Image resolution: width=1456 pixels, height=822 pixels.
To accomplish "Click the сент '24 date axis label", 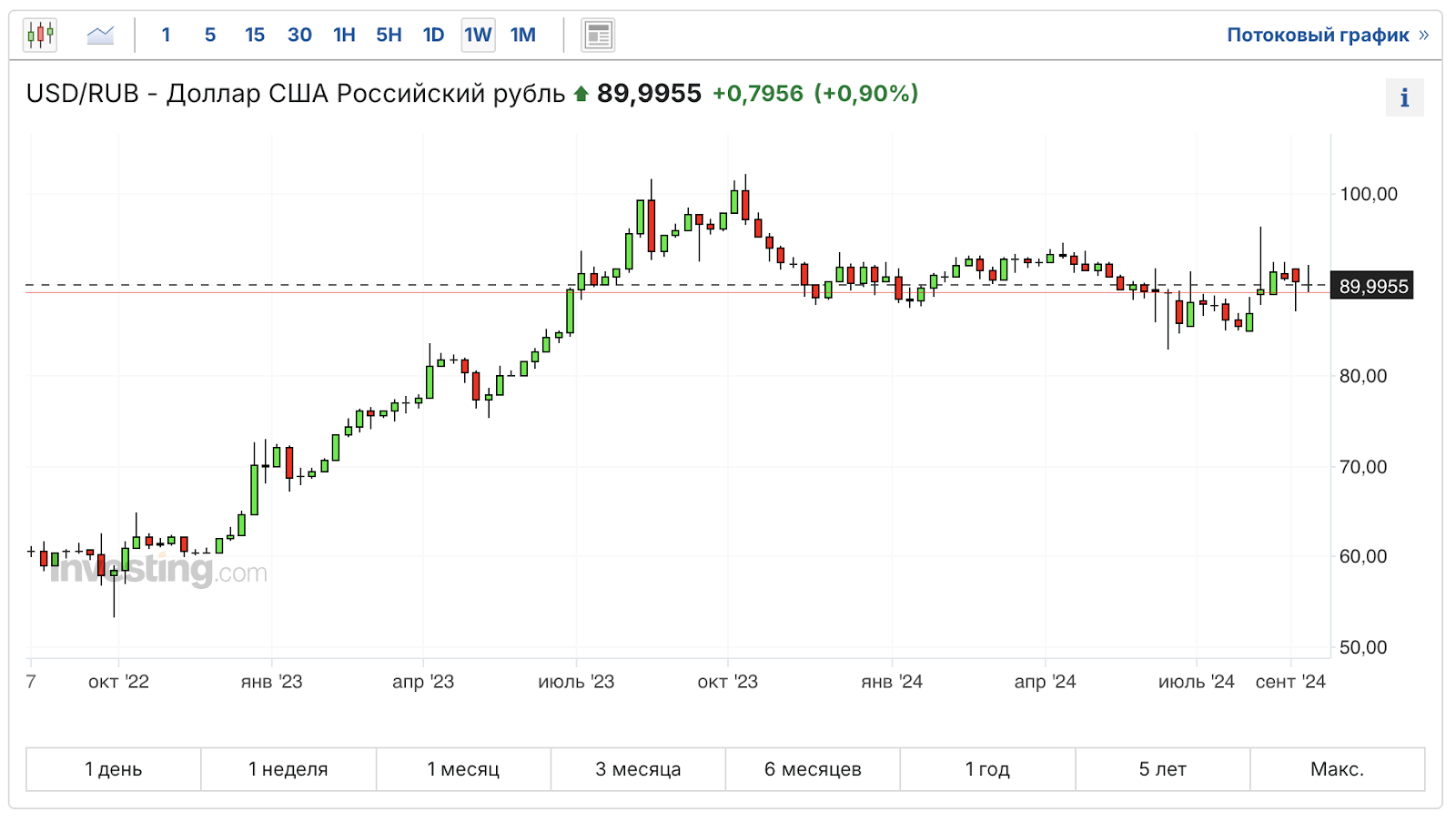I will pos(1290,682).
